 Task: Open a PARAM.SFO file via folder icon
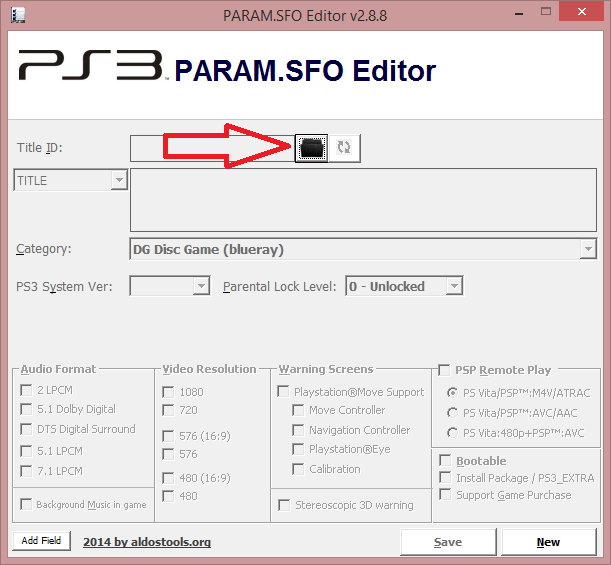click(x=311, y=148)
